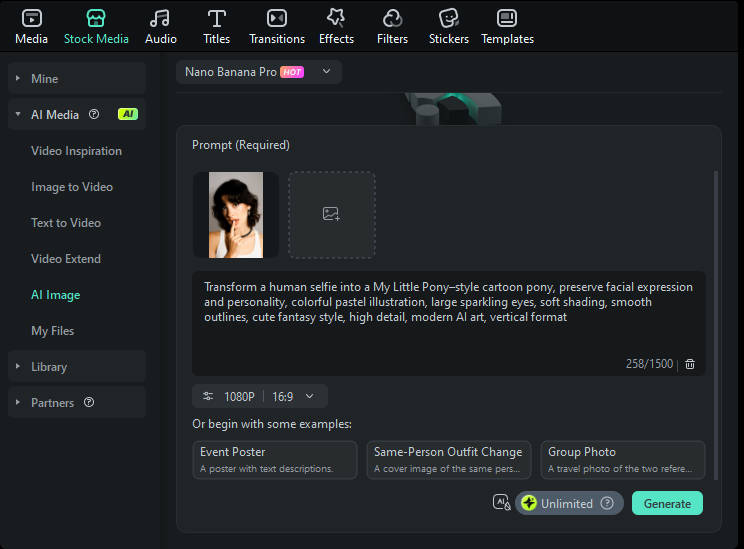Screen dimensions: 744x549
Task: Choose the Event Poster example
Action: point(275,460)
